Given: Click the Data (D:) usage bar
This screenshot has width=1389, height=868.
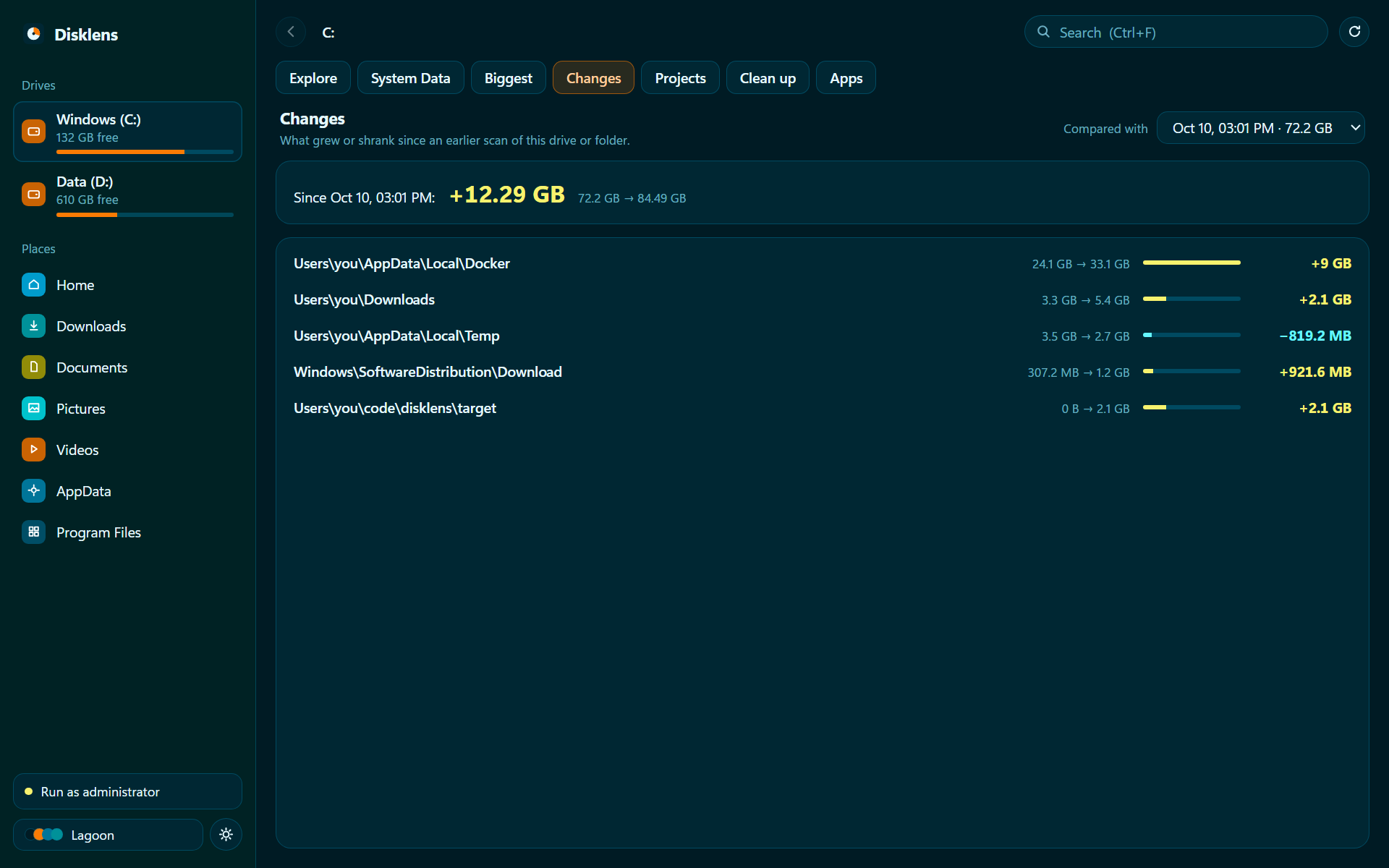Looking at the screenshot, I should [145, 214].
